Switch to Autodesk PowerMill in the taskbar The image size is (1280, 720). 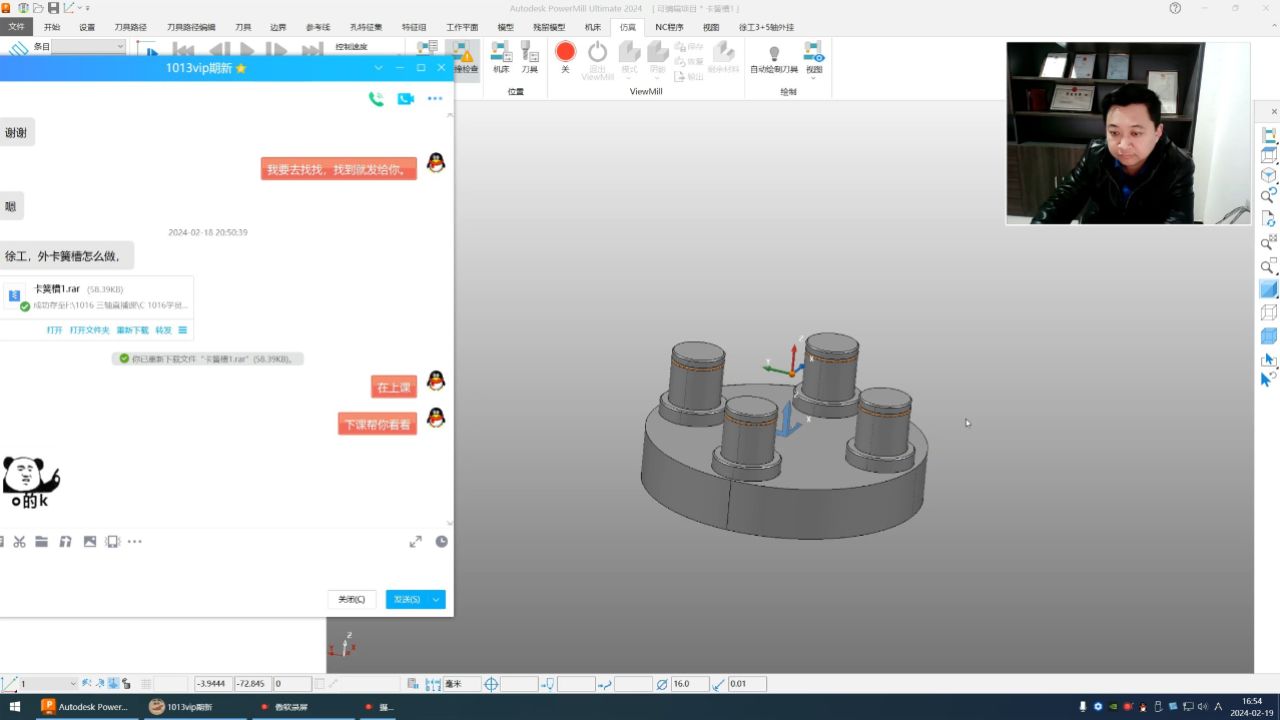tap(85, 707)
